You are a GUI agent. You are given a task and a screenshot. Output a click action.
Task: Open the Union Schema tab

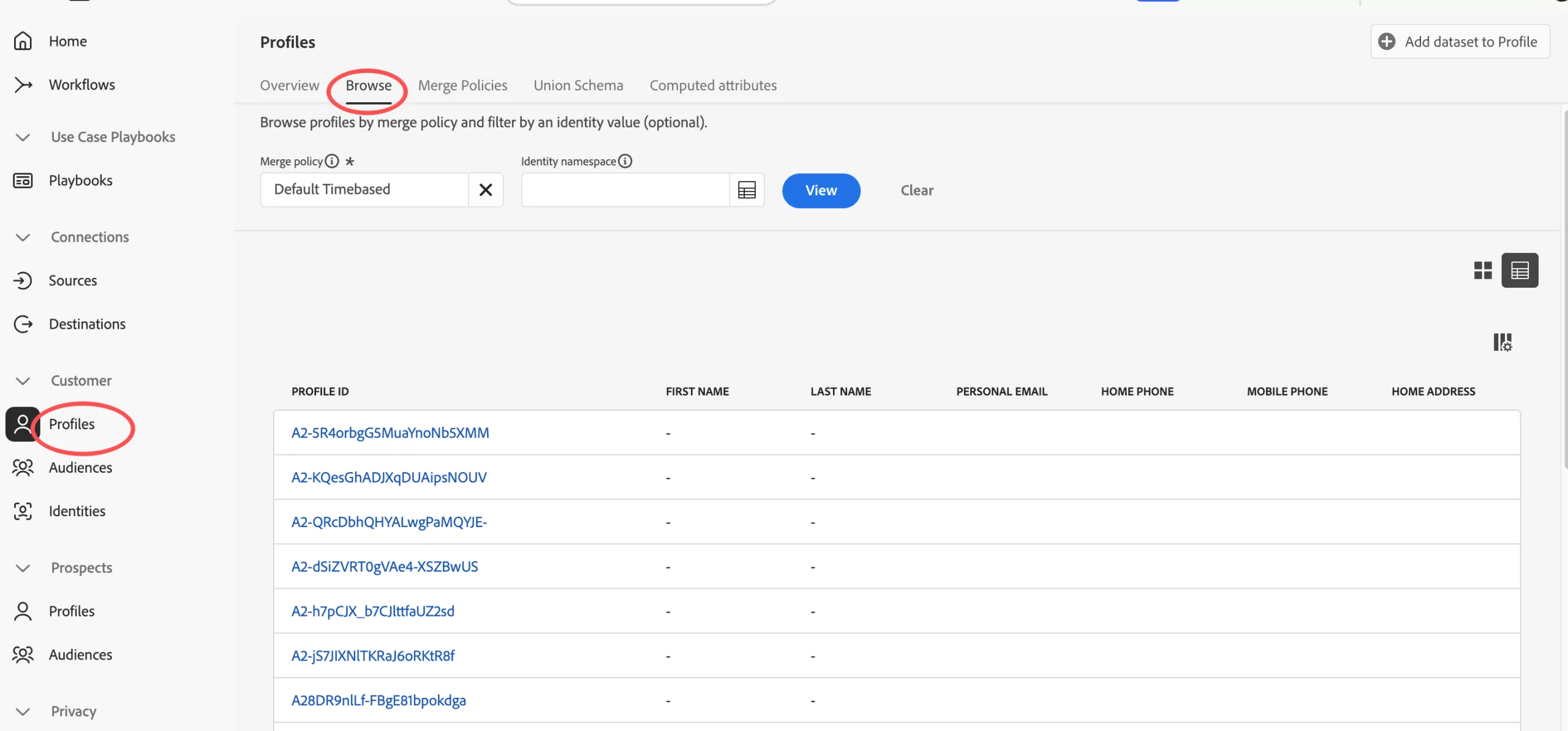pos(578,85)
